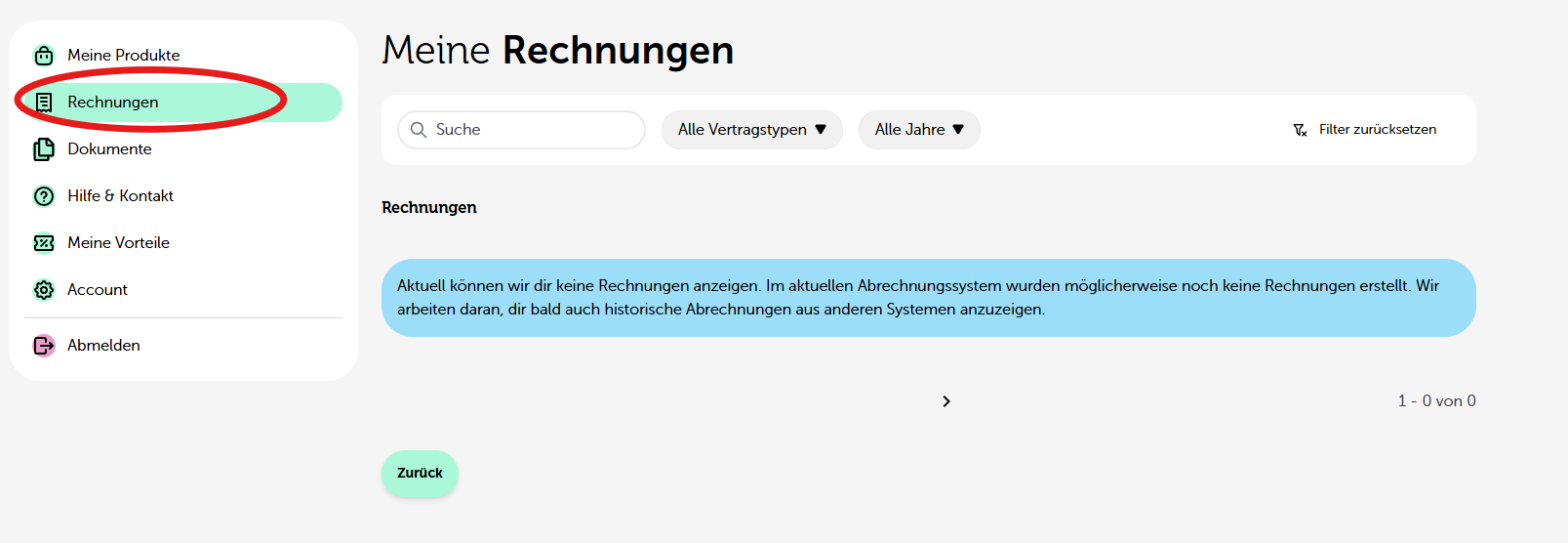
Task: Expand the Alle Vertragstypen dropdown
Action: coord(752,130)
